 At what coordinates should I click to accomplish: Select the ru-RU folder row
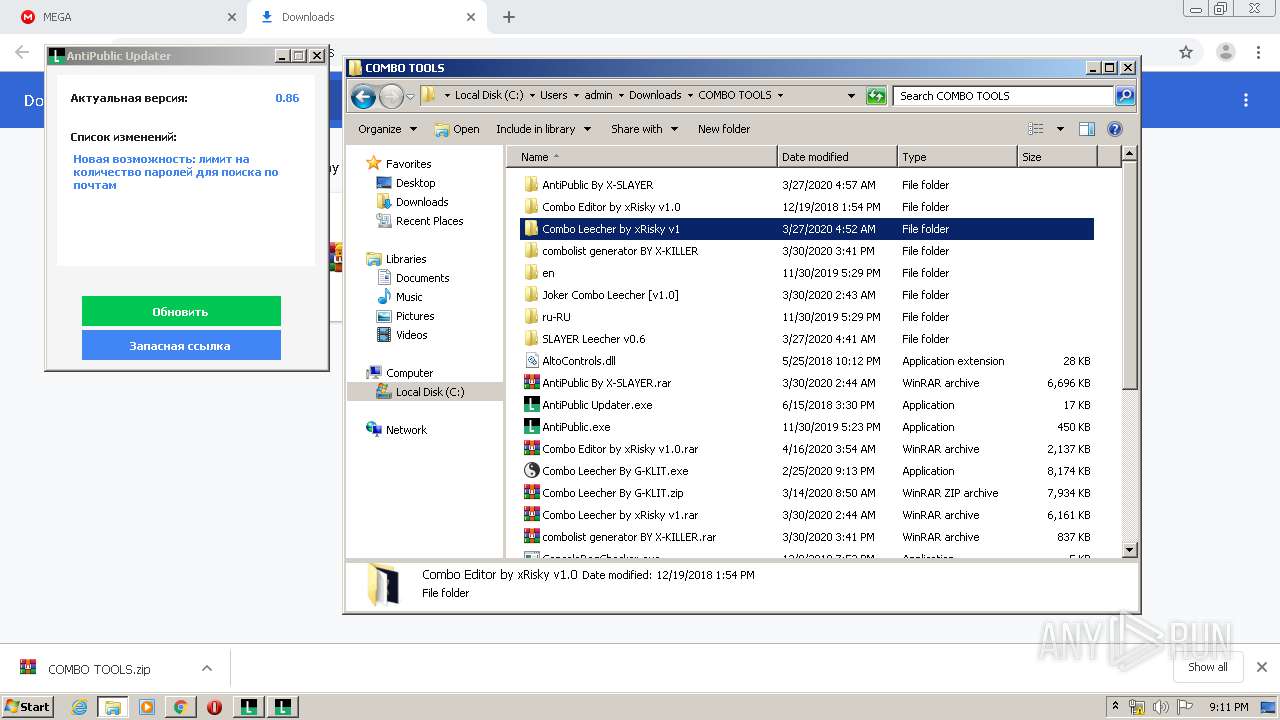[807, 317]
